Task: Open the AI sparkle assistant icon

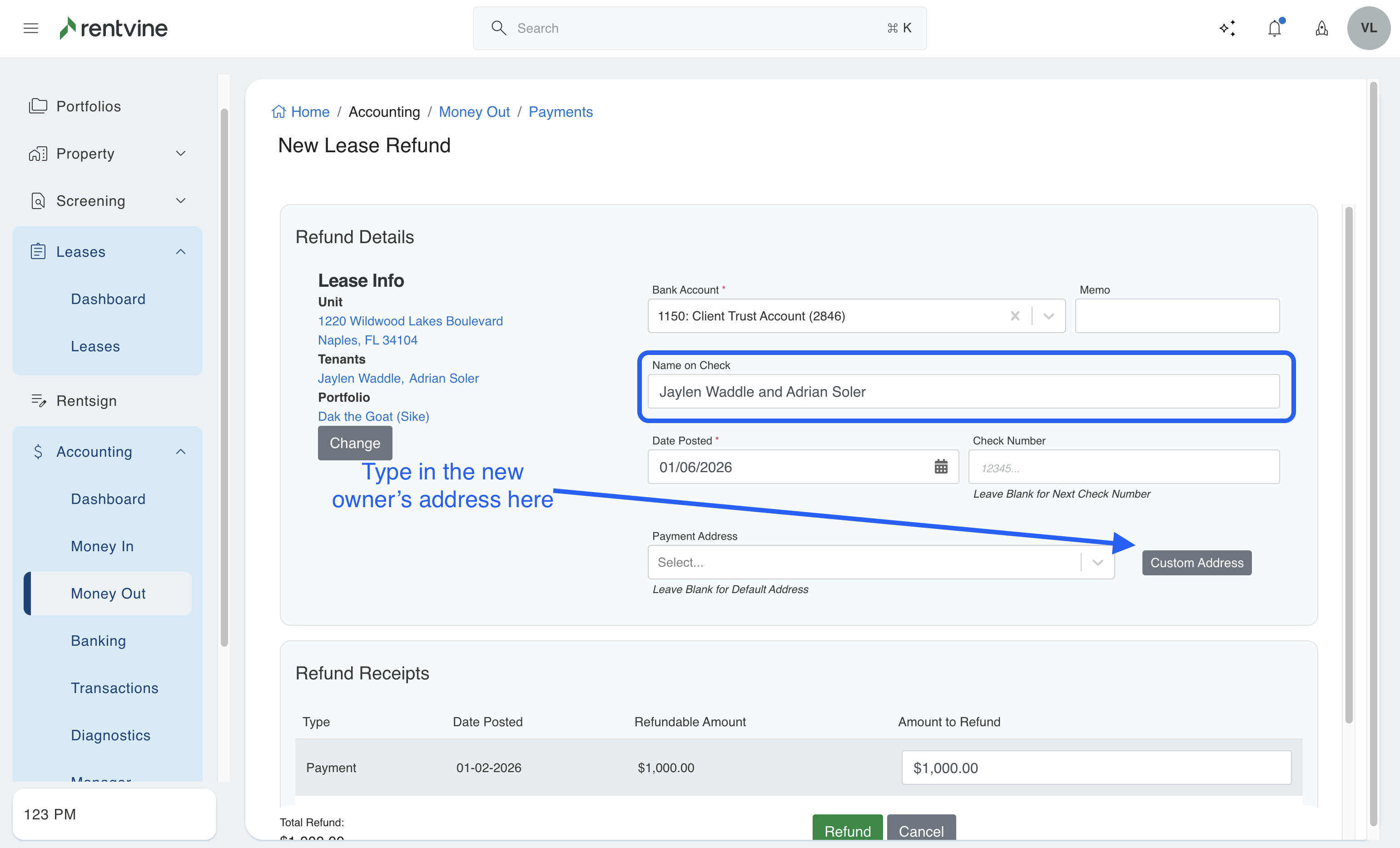Action: pos(1227,28)
